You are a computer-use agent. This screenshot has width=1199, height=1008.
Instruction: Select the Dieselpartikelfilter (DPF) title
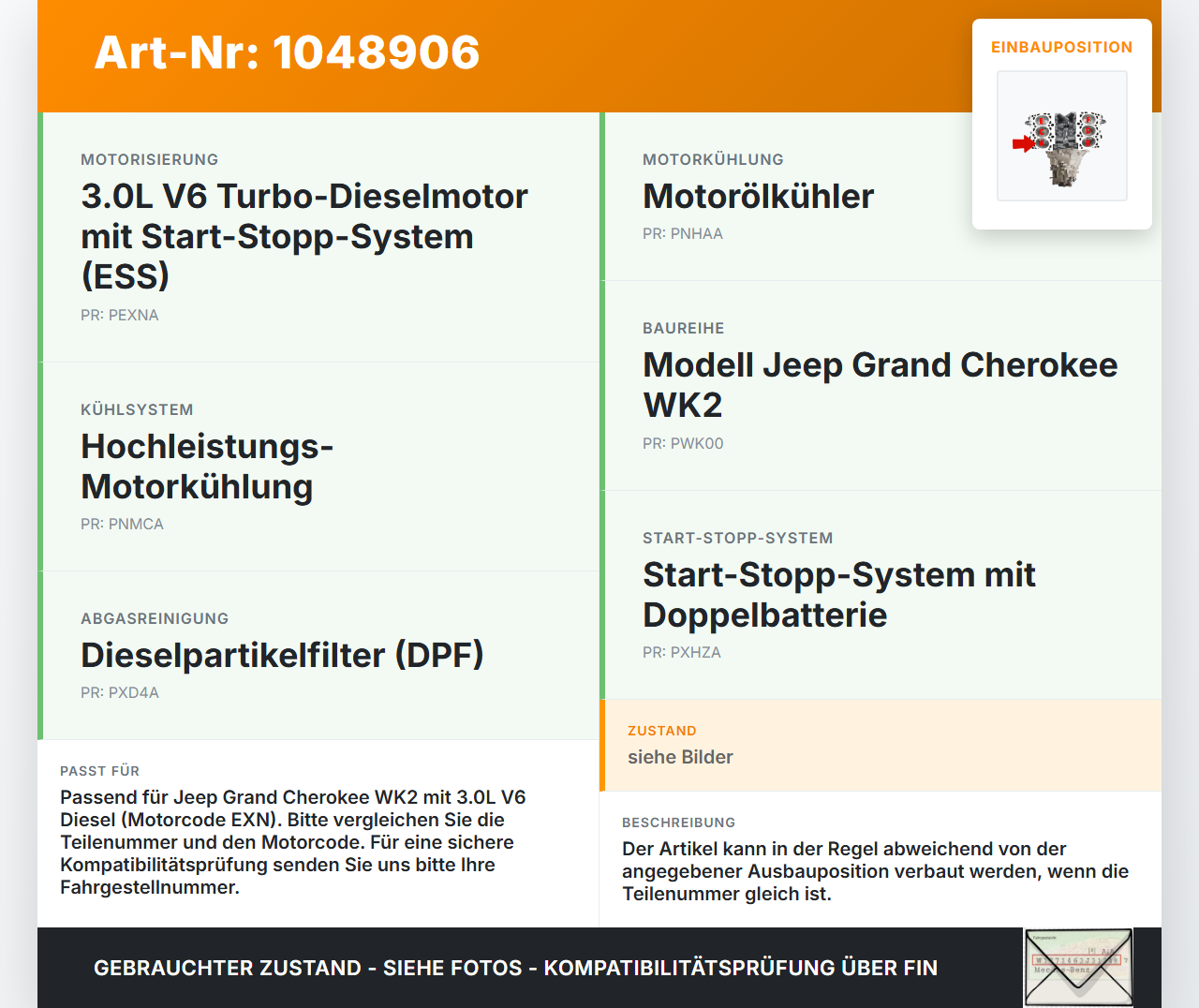pyautogui.click(x=282, y=655)
